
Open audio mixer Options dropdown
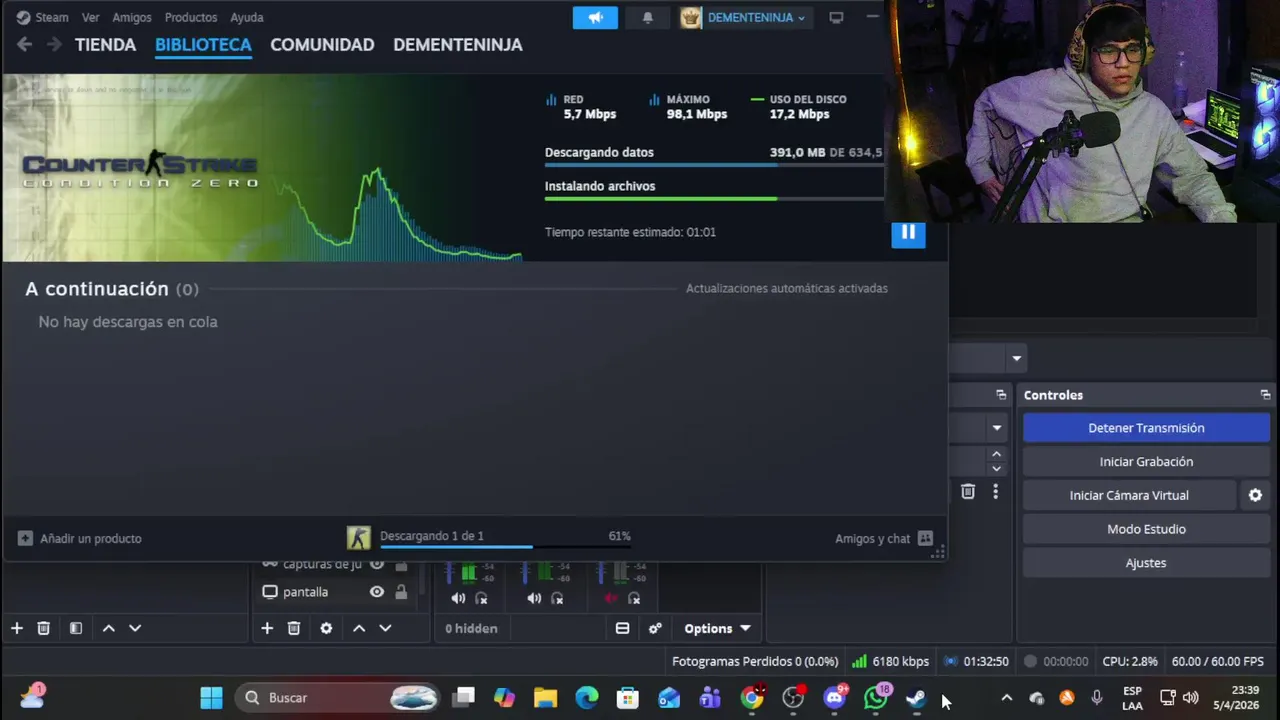pos(717,628)
